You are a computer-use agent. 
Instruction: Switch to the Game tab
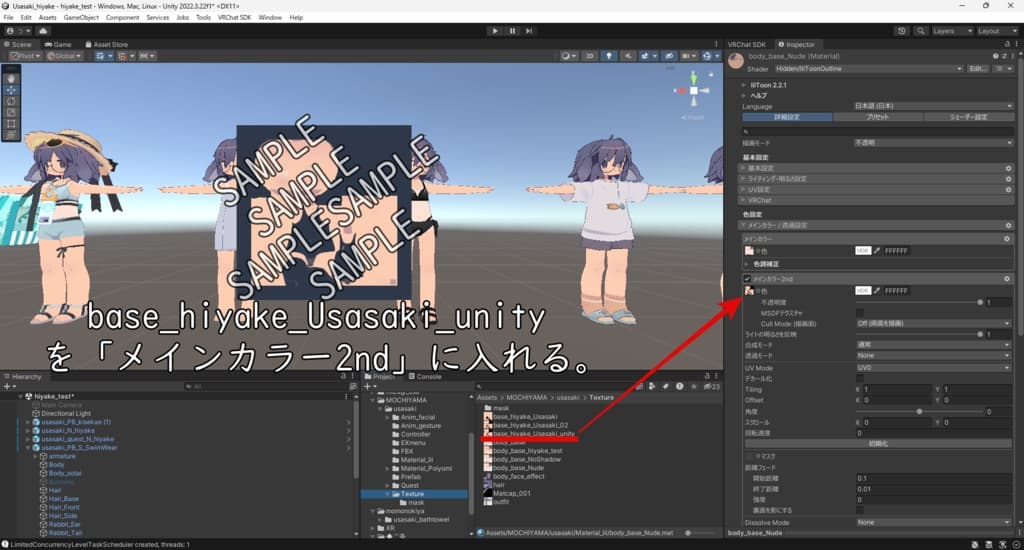coord(57,44)
